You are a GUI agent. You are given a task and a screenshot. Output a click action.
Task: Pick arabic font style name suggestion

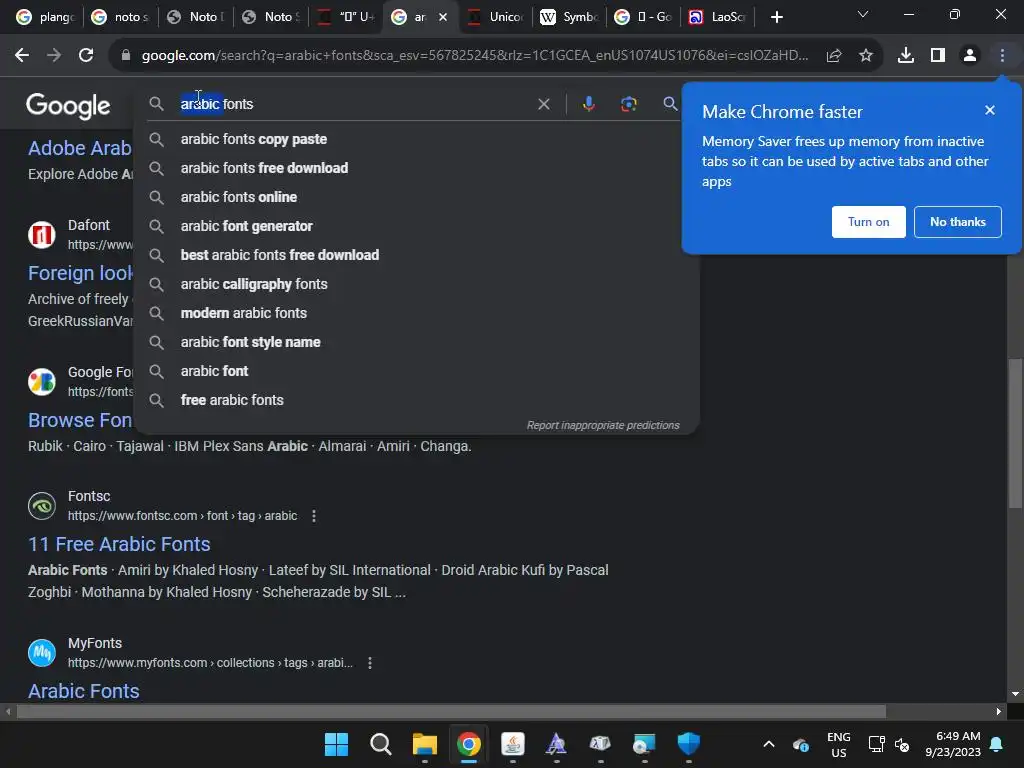click(x=417, y=342)
